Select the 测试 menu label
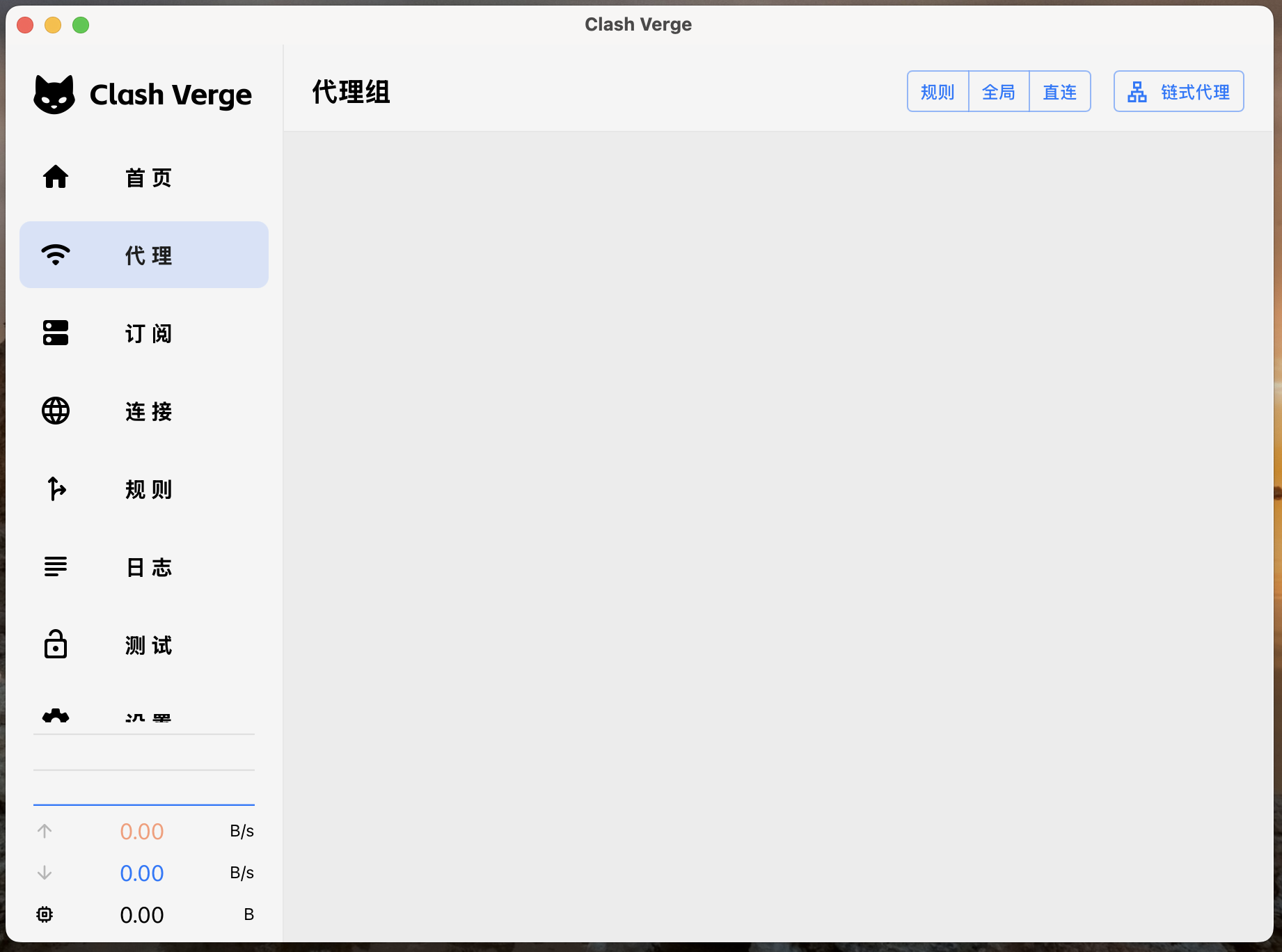Viewport: 1282px width, 952px height. point(149,645)
